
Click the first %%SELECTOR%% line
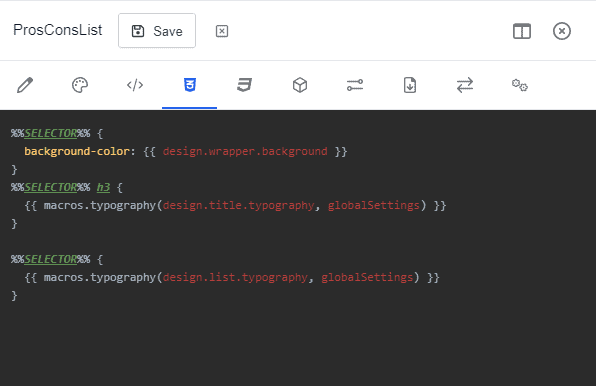click(57, 133)
